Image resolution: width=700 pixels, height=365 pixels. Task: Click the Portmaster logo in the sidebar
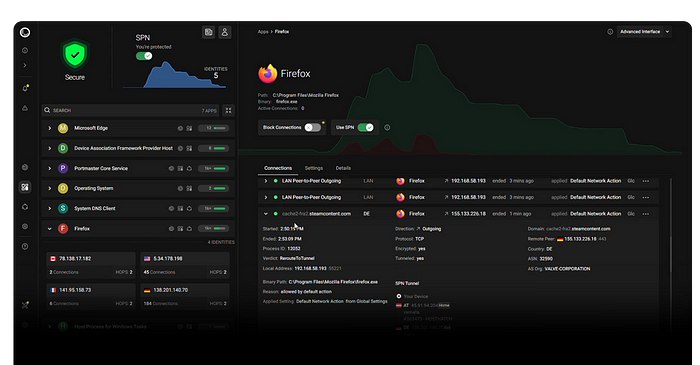pos(25,32)
